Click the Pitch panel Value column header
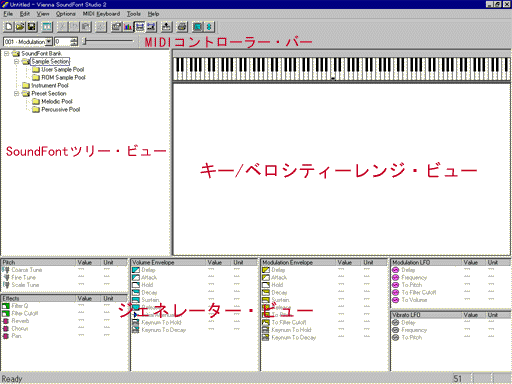This screenshot has width=512, height=384. click(88, 262)
